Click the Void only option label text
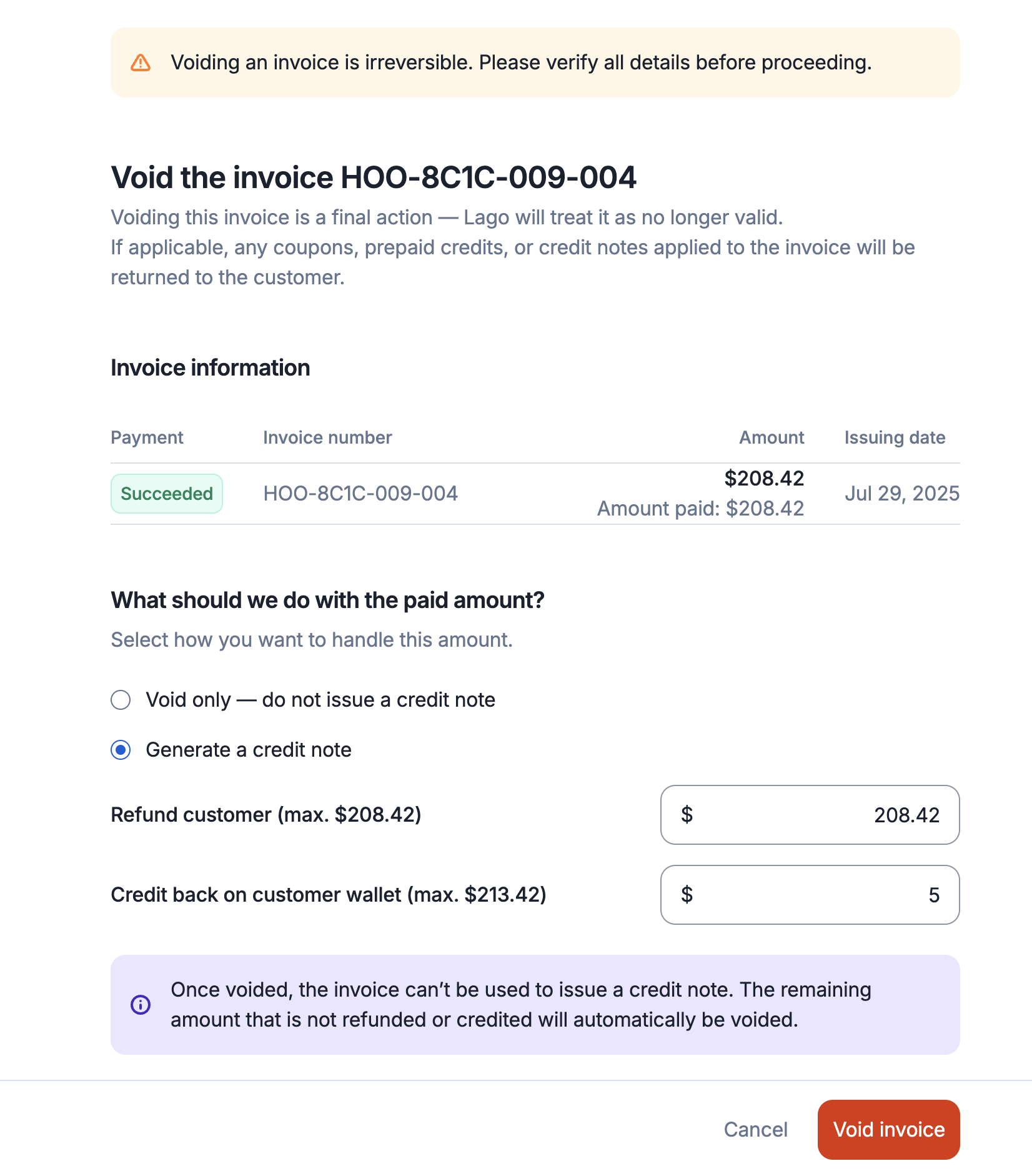 tap(320, 700)
